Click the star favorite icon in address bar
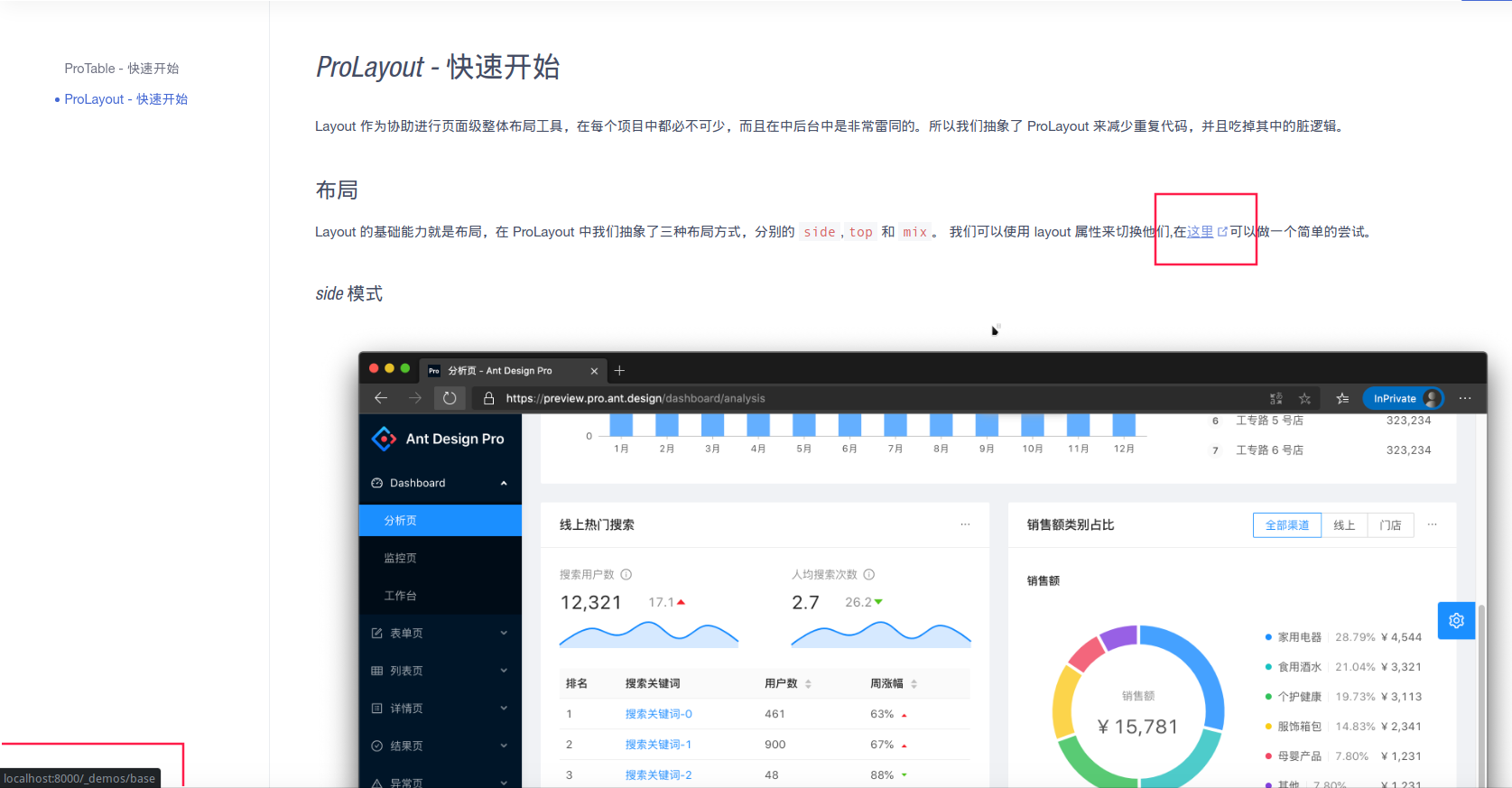The height and width of the screenshot is (788, 1512). pyautogui.click(x=1304, y=398)
